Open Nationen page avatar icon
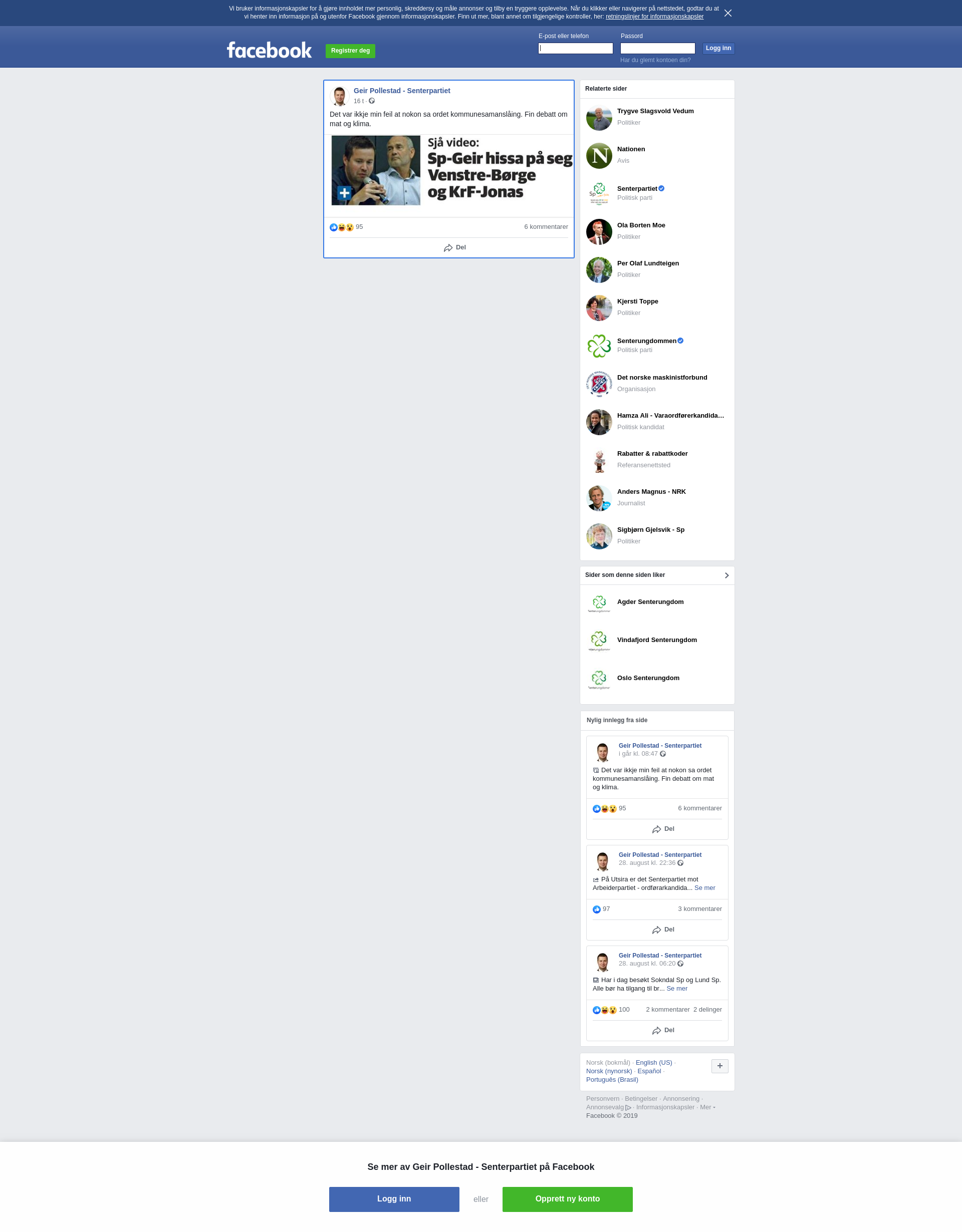Viewport: 962px width, 1232px height. click(x=599, y=156)
